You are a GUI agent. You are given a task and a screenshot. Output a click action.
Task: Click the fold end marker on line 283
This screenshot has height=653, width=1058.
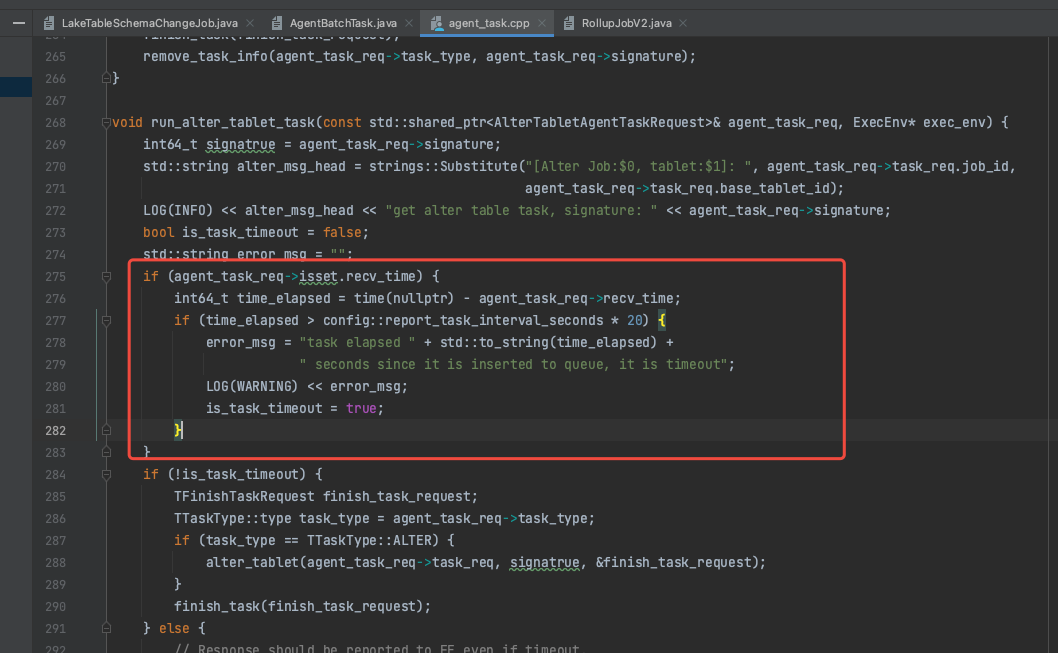tap(106, 452)
